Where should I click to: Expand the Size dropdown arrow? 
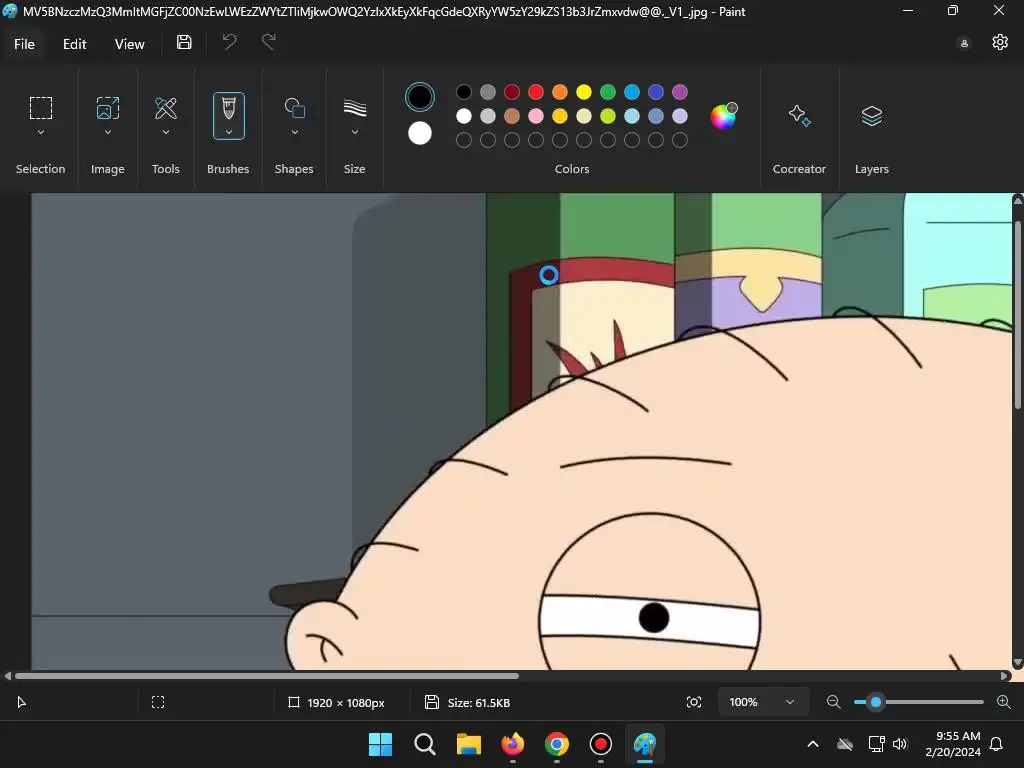pyautogui.click(x=355, y=133)
